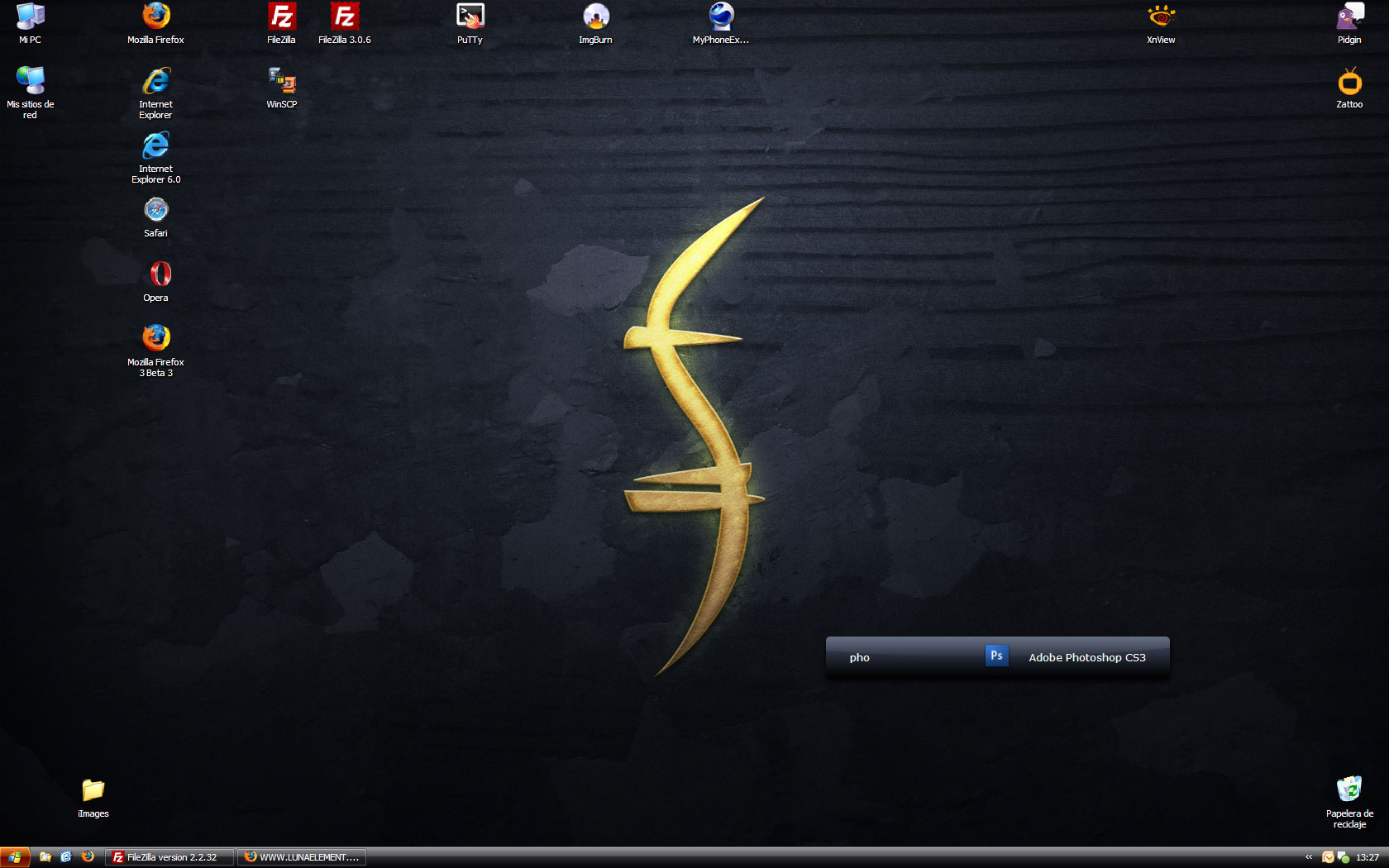Click the PuTTY desktop icon
Screen dimensions: 1389x868
coord(470,17)
